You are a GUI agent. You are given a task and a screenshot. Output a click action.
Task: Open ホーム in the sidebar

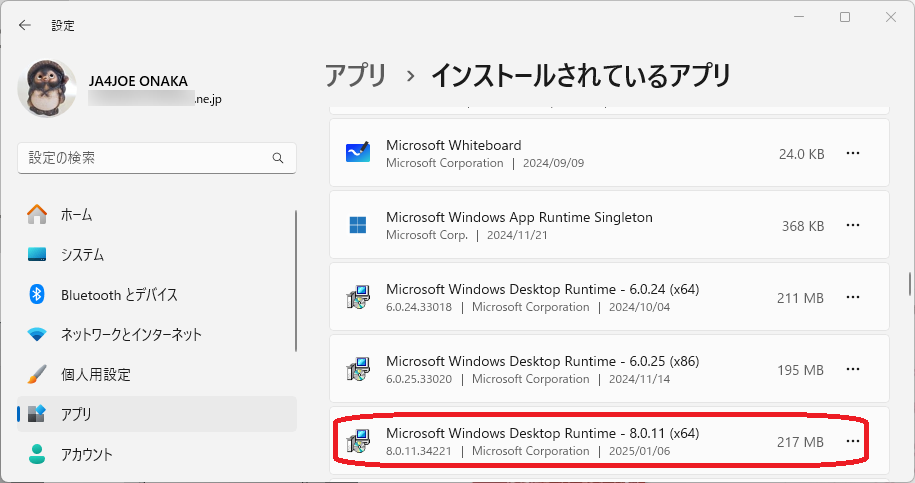click(x=157, y=215)
